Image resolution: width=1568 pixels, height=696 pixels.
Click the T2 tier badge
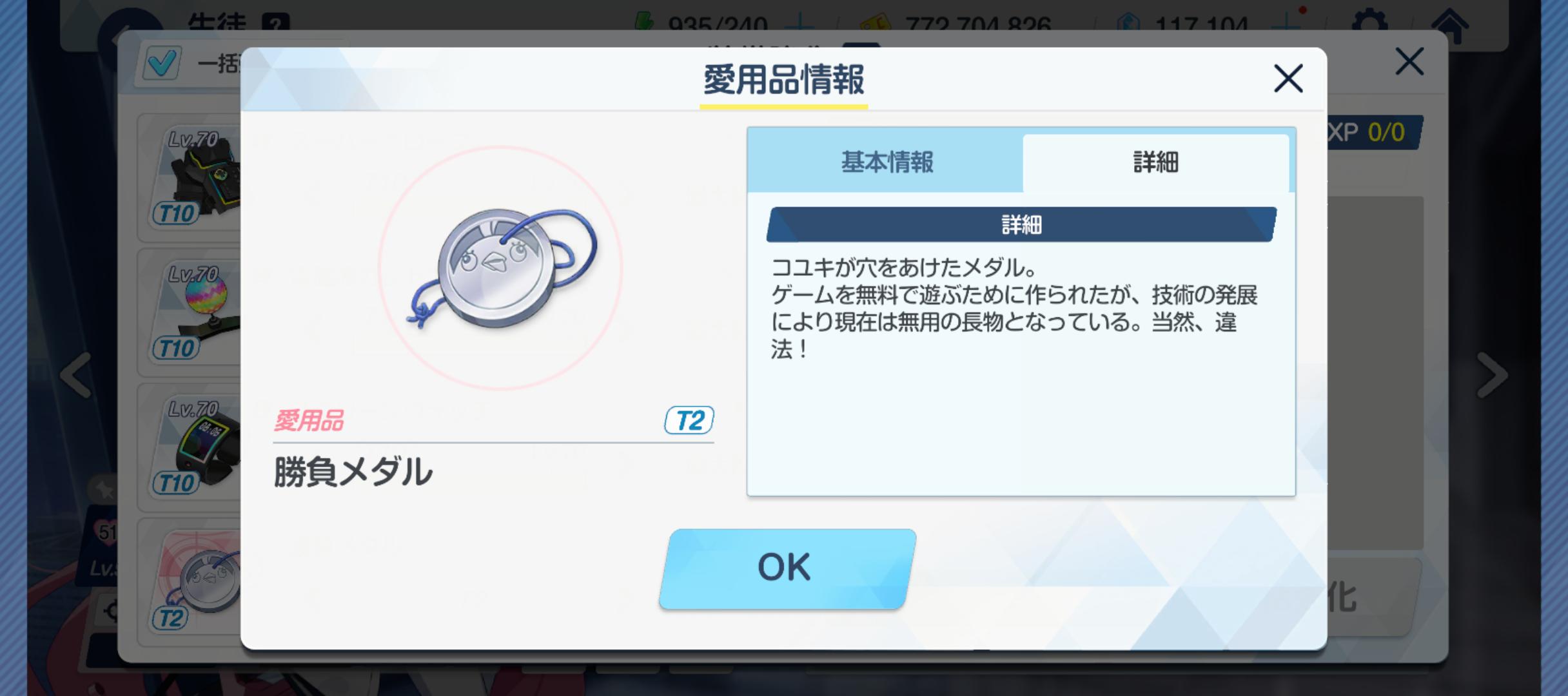(689, 421)
